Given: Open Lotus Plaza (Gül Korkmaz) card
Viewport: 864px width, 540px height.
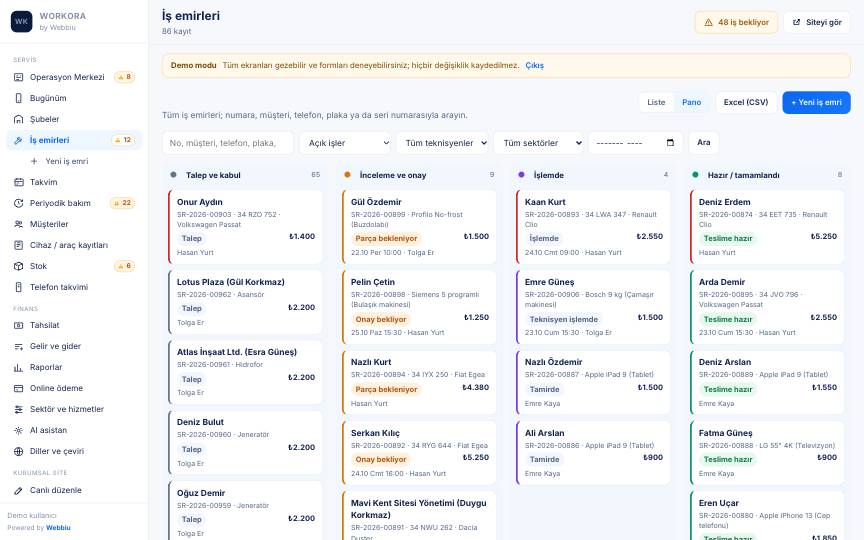Looking at the screenshot, I should click(x=245, y=302).
